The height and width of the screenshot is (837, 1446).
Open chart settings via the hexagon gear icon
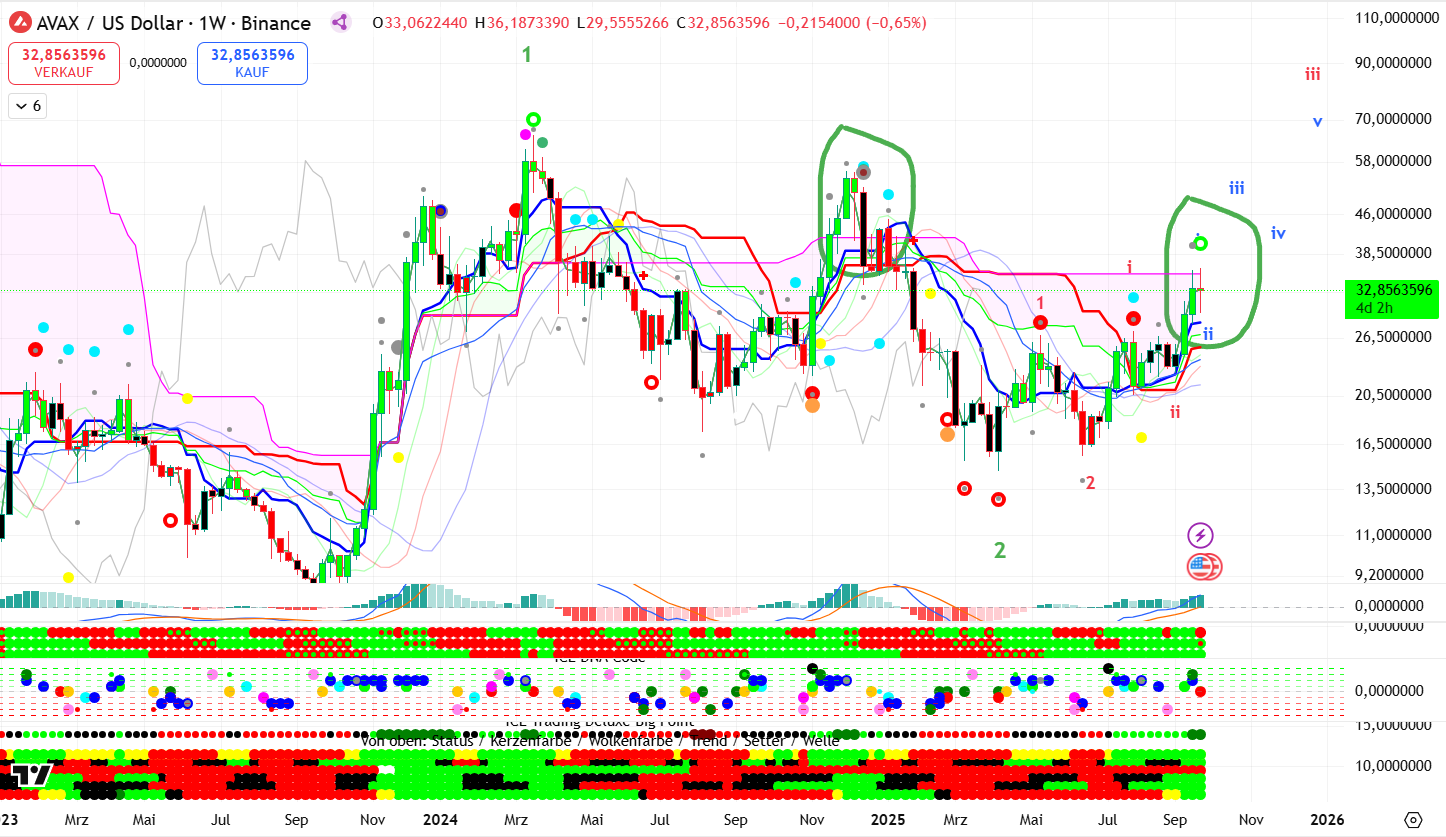(1412, 819)
